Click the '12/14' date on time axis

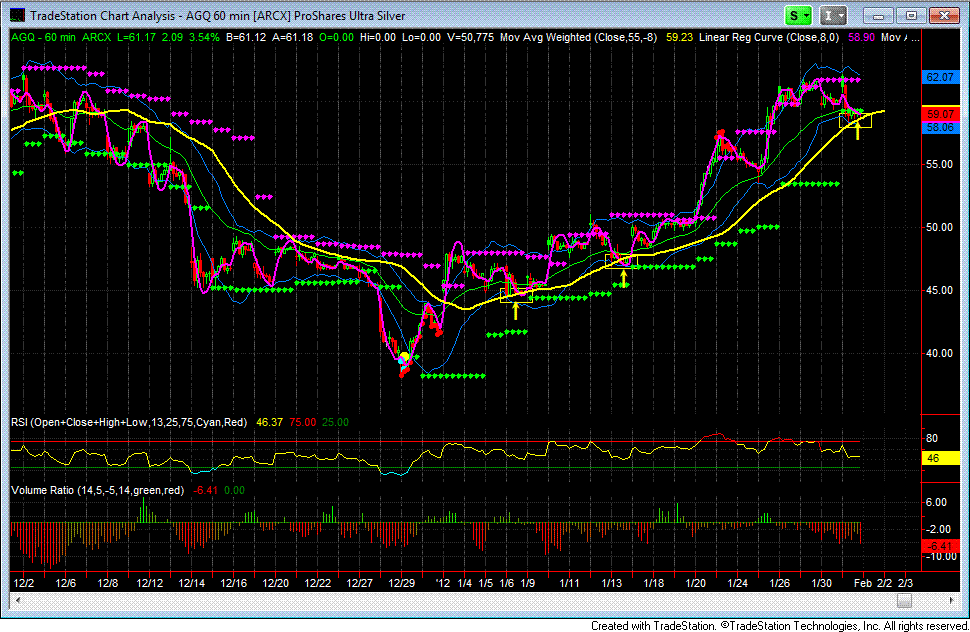[192, 583]
